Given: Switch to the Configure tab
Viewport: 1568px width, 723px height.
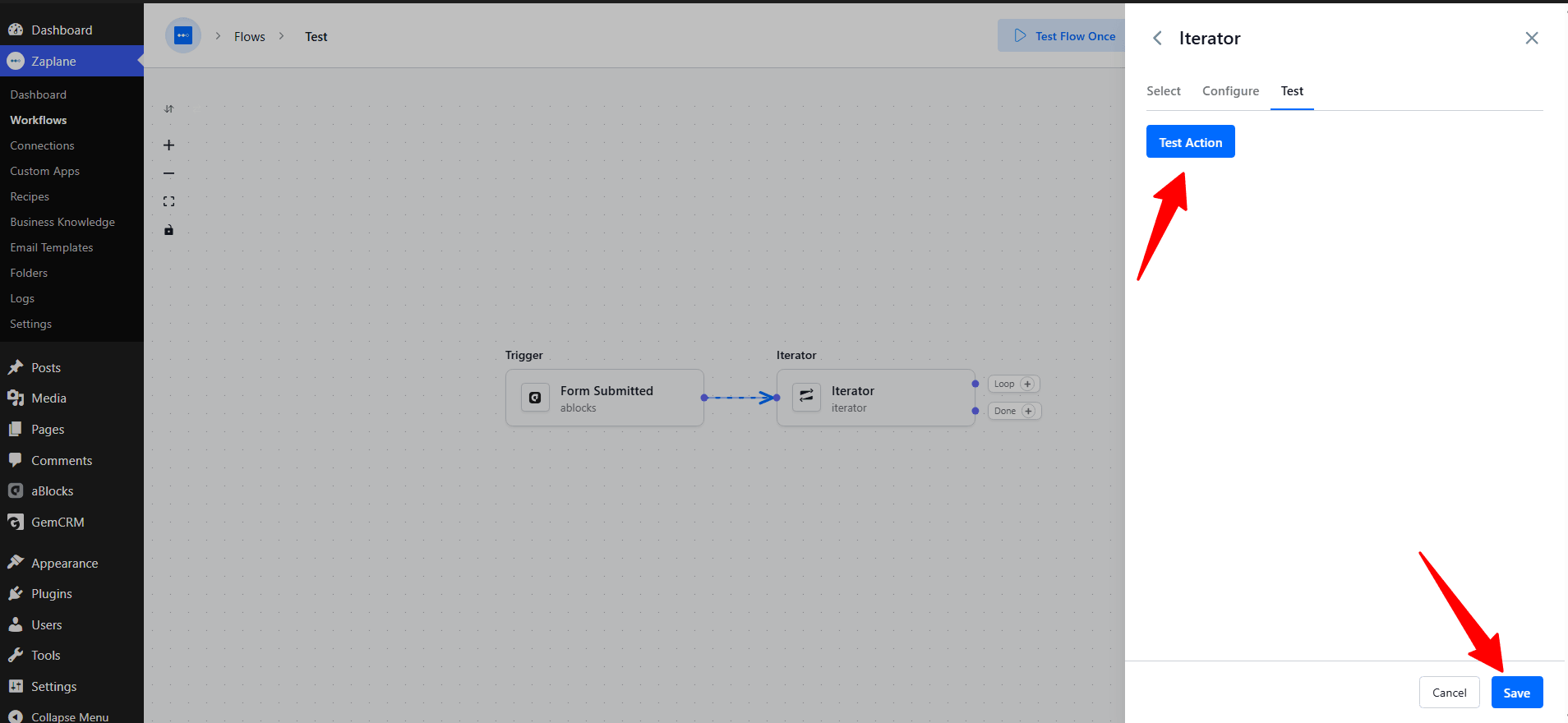Looking at the screenshot, I should point(1230,91).
